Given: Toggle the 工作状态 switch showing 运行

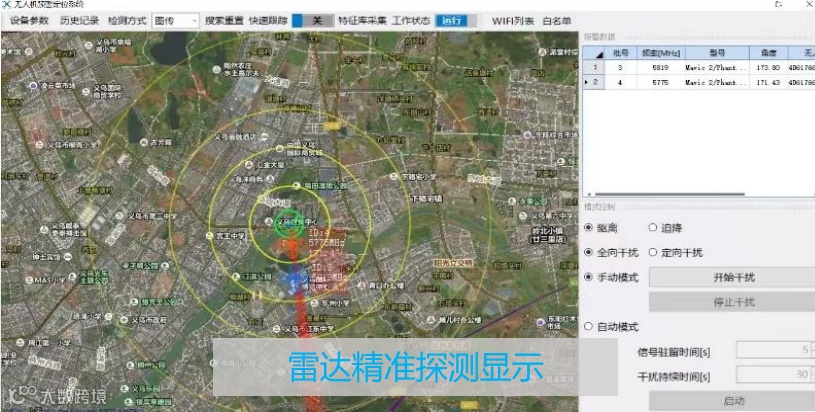Looking at the screenshot, I should click(455, 21).
